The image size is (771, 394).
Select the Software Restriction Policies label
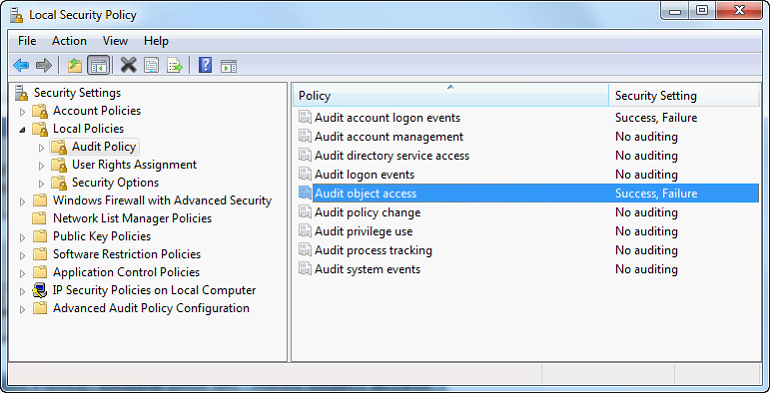pyautogui.click(x=127, y=254)
